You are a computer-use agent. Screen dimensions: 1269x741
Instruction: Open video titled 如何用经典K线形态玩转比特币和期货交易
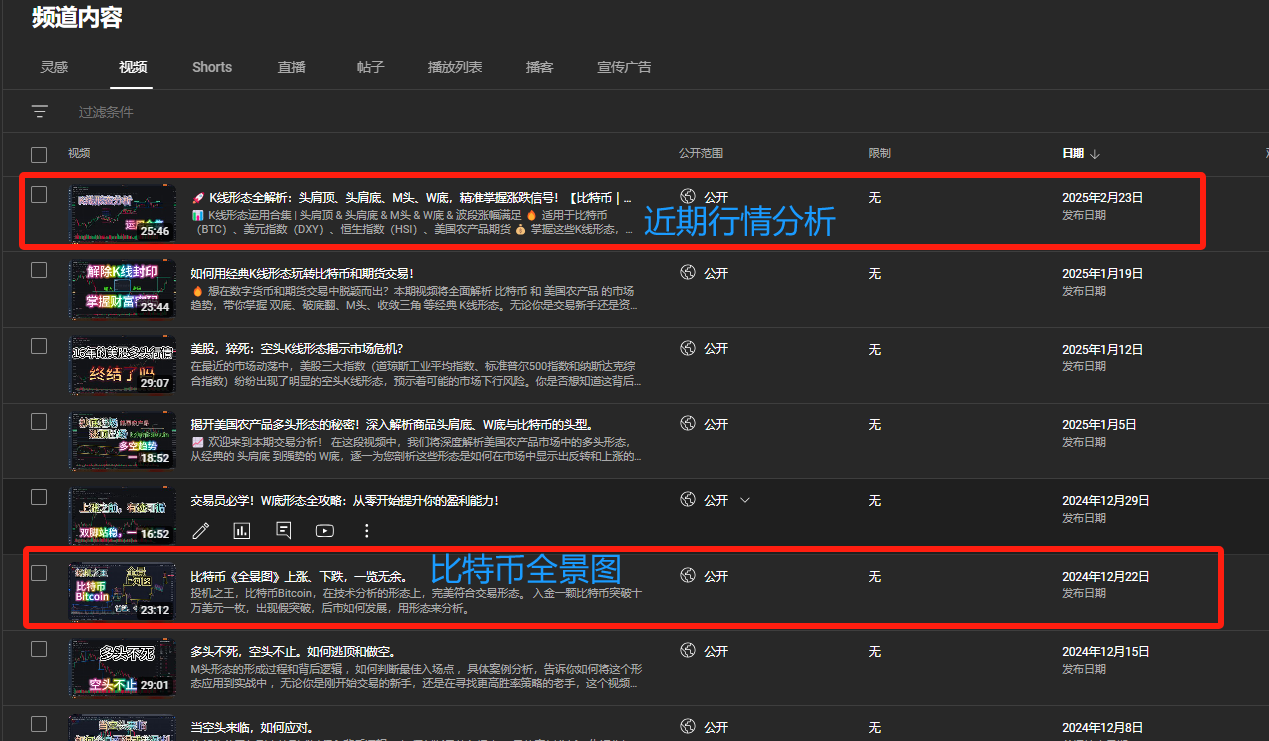pyautogui.click(x=302, y=273)
